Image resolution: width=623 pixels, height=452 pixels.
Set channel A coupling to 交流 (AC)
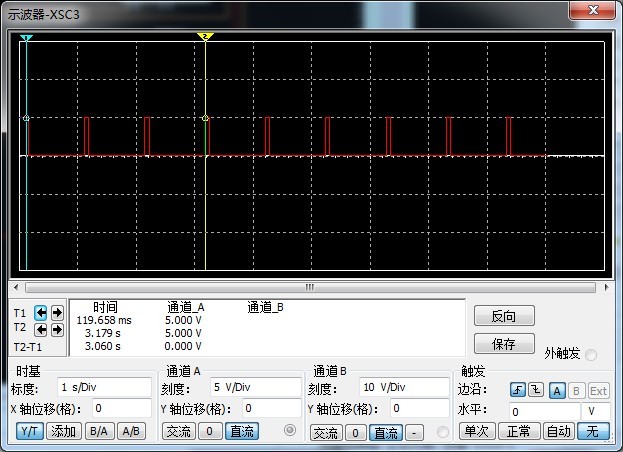pos(179,431)
